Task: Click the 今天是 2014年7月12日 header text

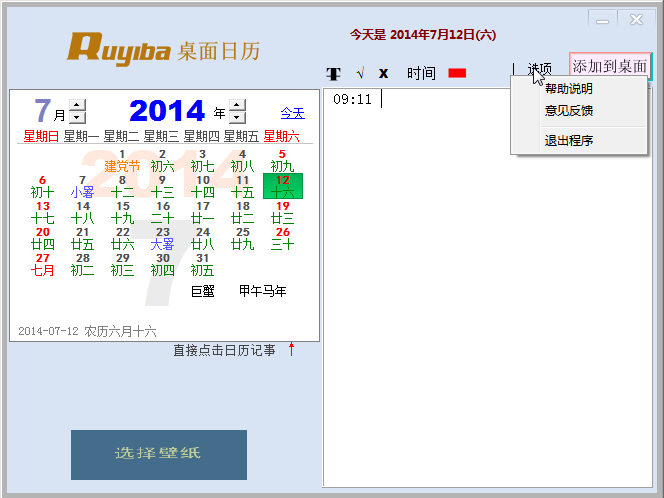Action: (423, 35)
